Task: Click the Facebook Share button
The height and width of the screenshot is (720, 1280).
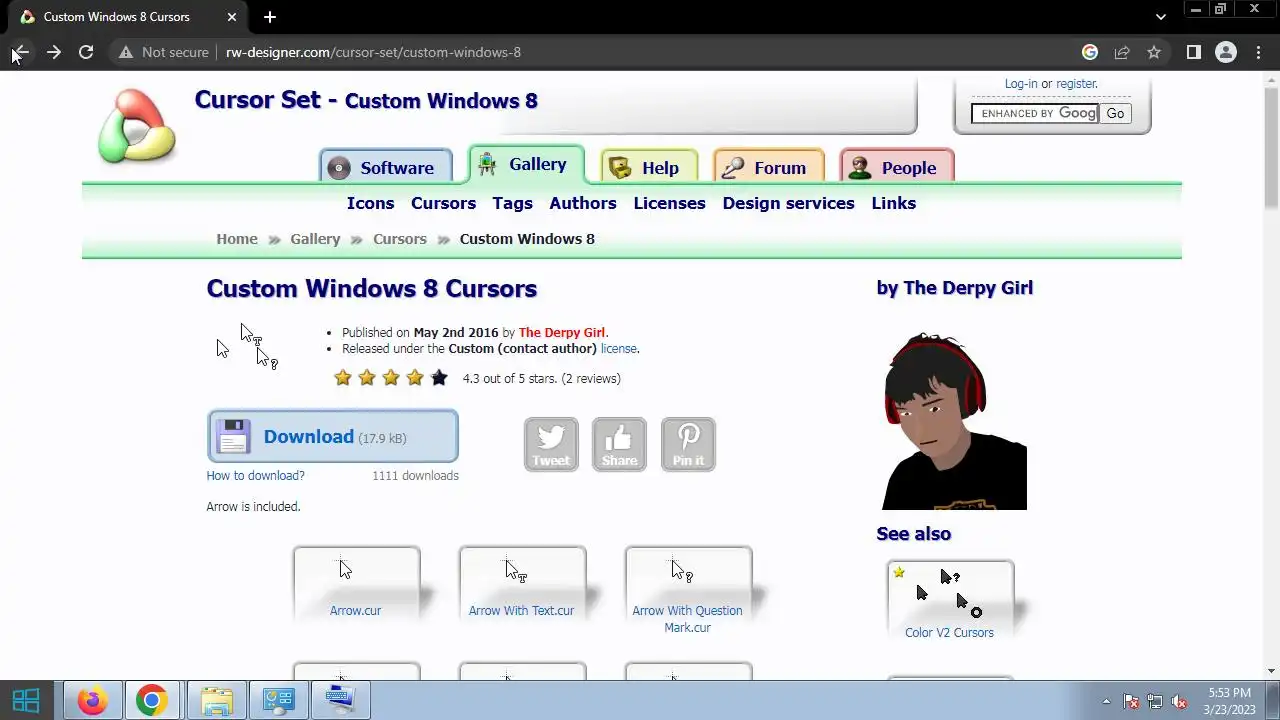Action: pyautogui.click(x=619, y=444)
